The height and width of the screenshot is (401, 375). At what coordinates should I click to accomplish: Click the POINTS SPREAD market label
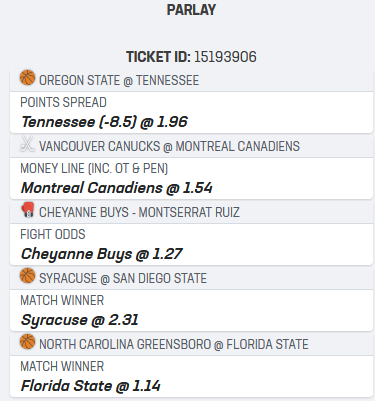click(63, 102)
